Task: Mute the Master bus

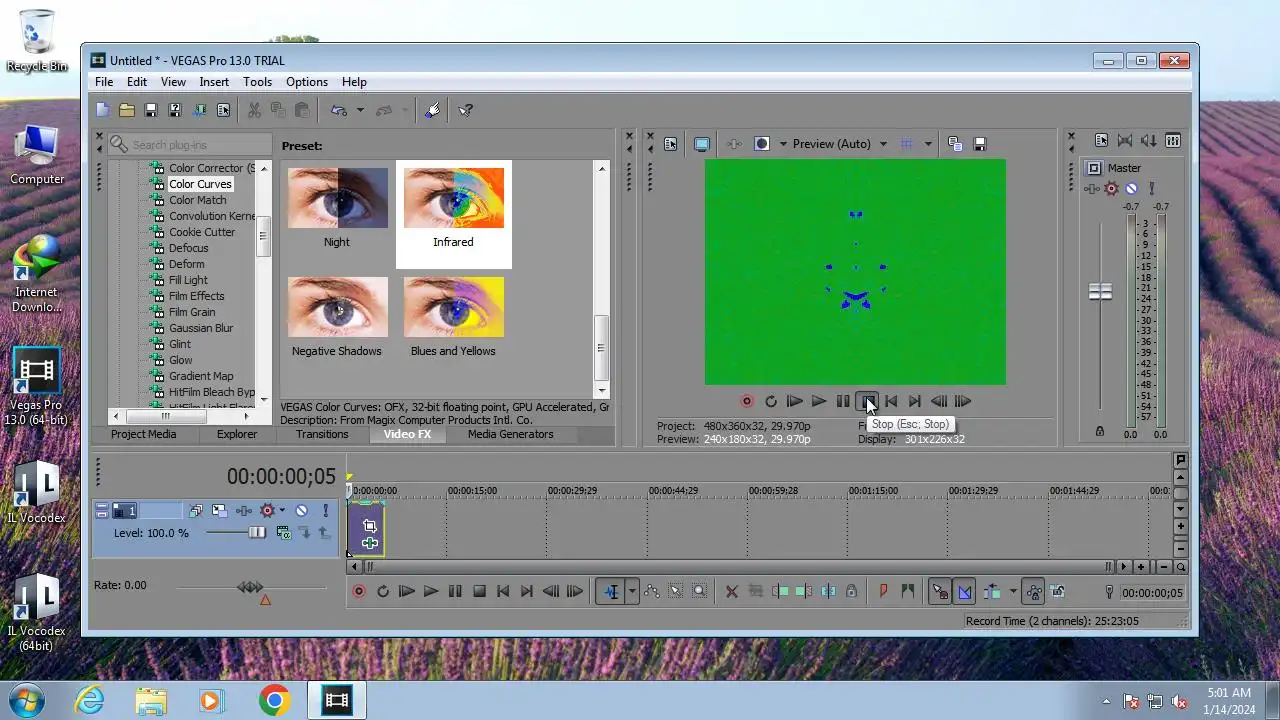Action: (x=1131, y=188)
